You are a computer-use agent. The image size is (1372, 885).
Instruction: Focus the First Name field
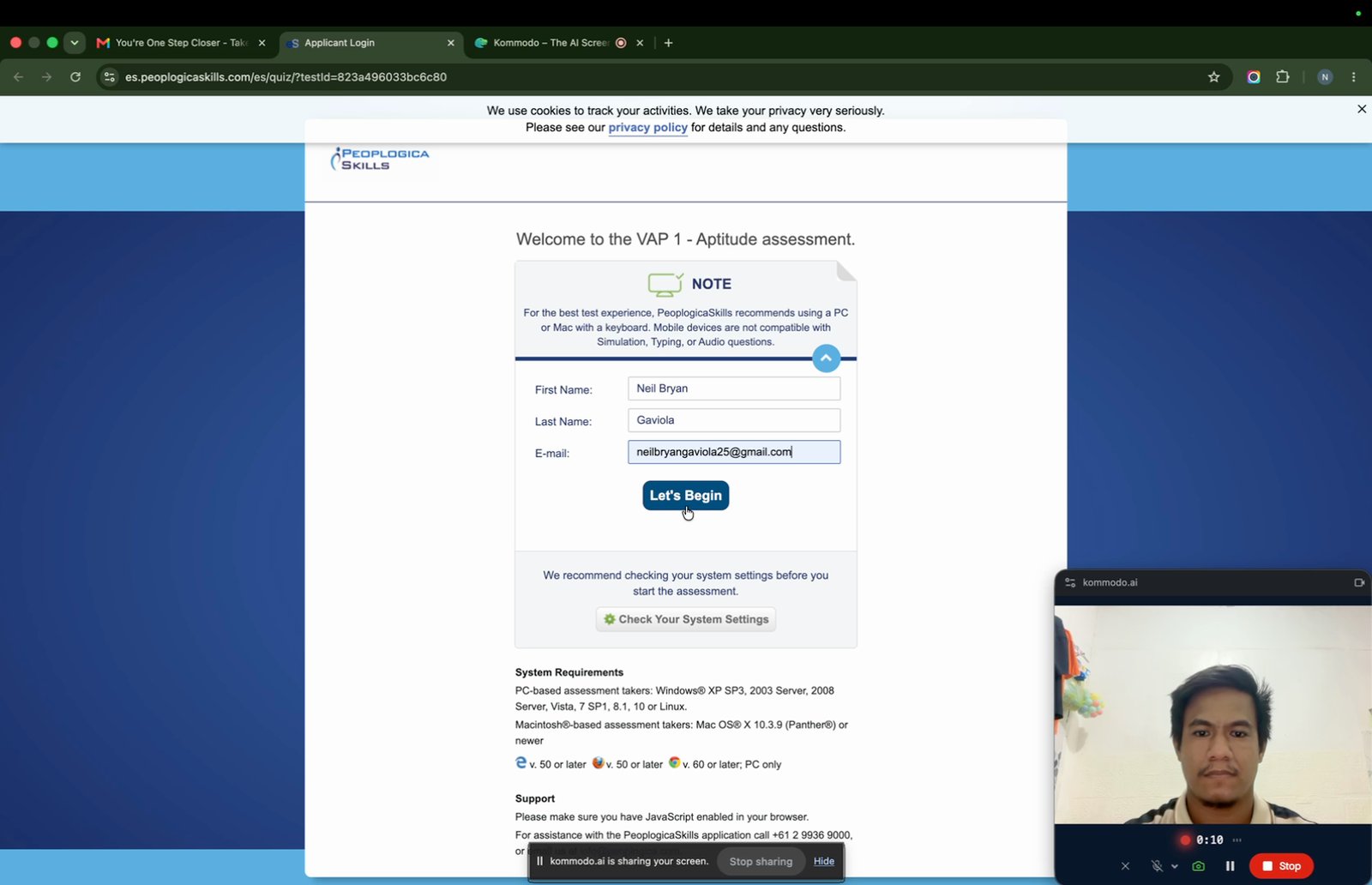[733, 388]
